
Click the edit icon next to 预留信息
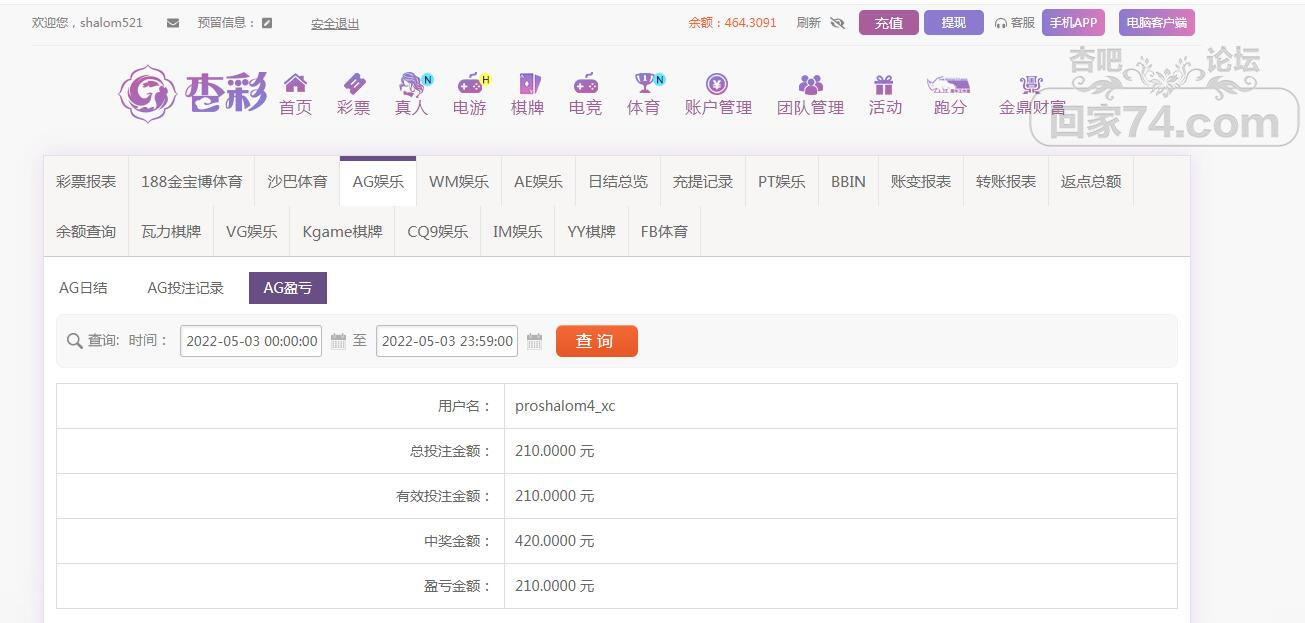tap(267, 23)
